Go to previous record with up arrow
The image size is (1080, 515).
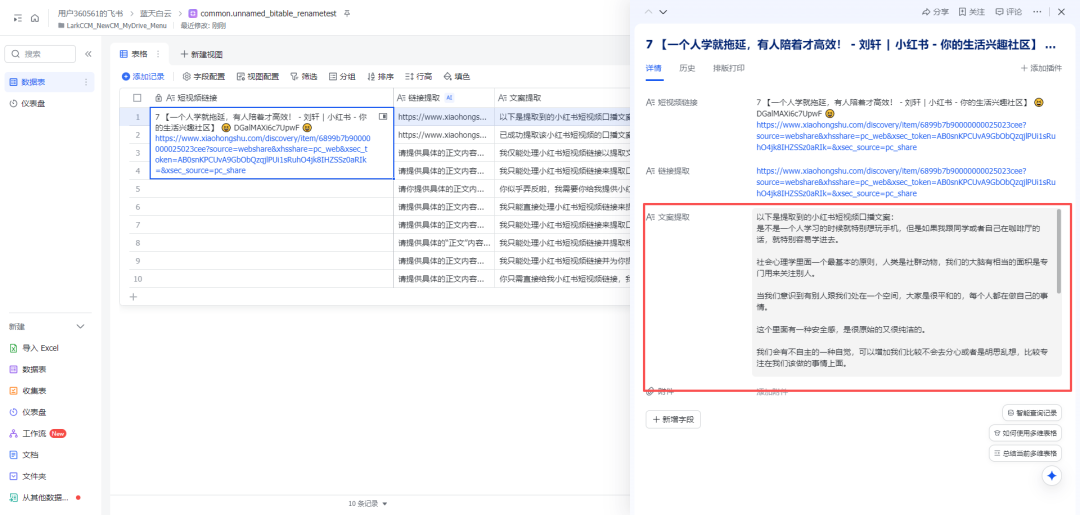[x=648, y=12]
